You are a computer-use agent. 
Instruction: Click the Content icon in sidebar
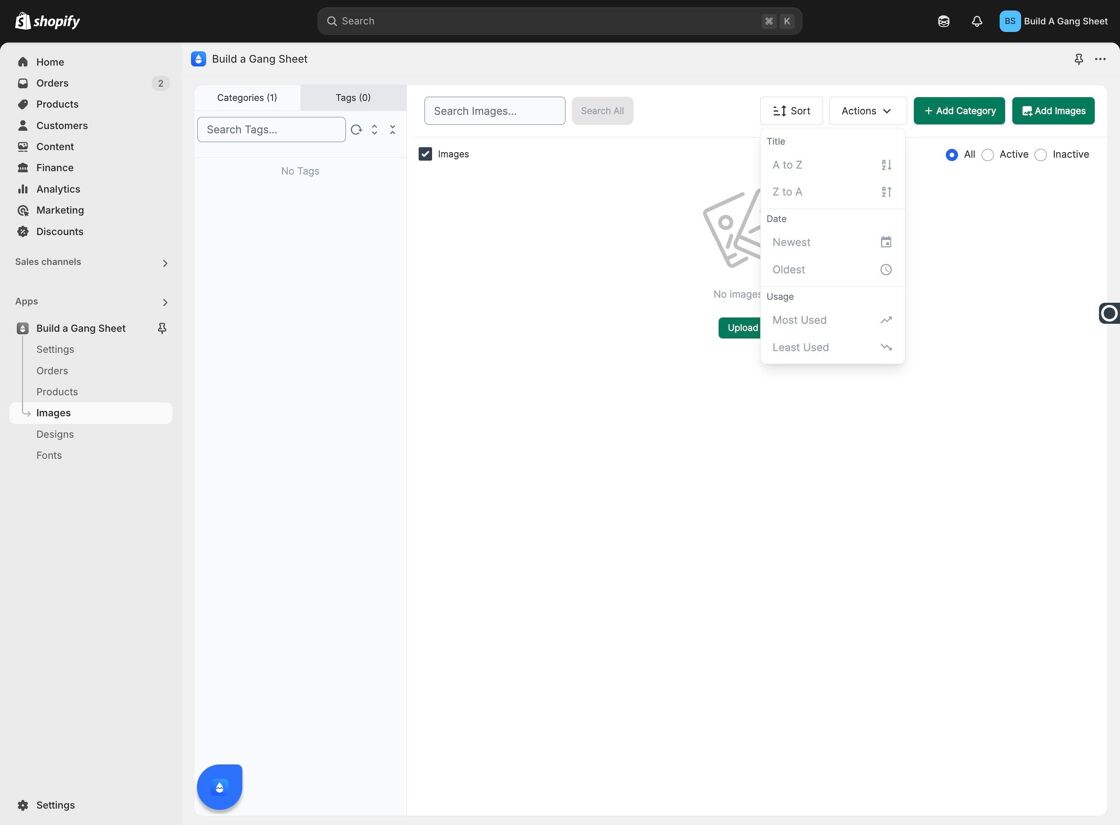pos(23,146)
